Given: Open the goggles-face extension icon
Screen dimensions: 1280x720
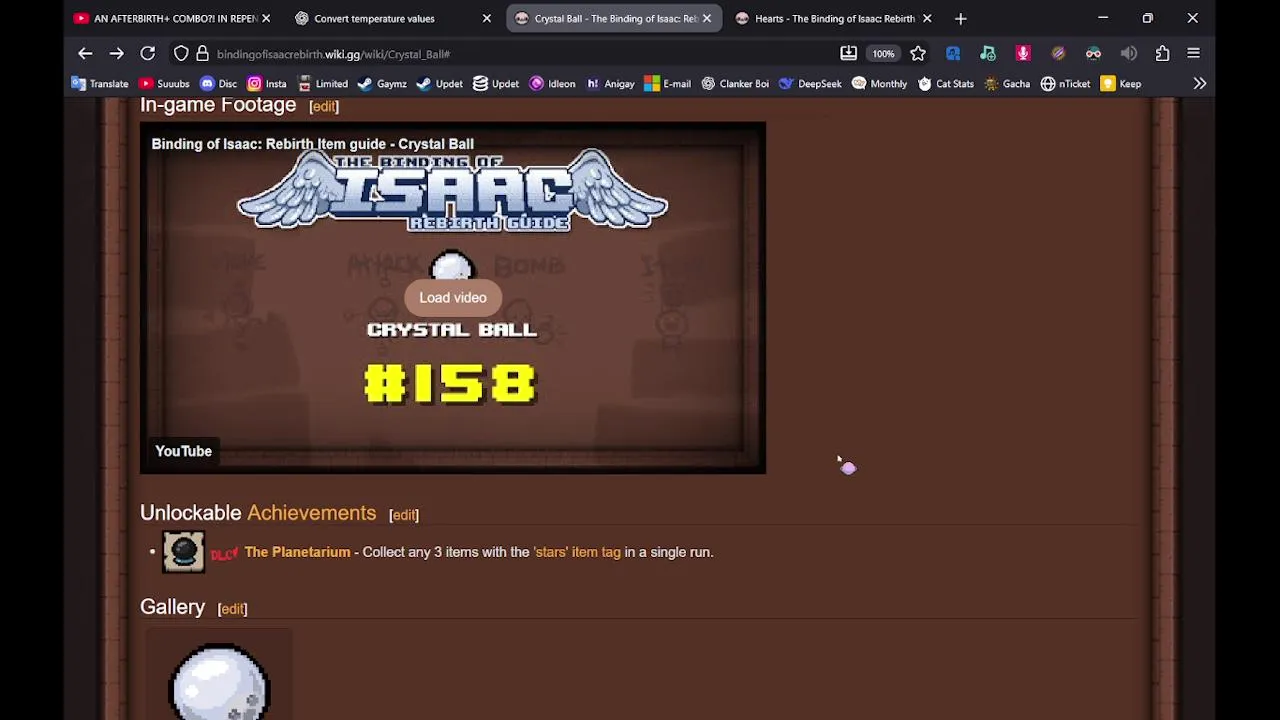Looking at the screenshot, I should (1093, 53).
